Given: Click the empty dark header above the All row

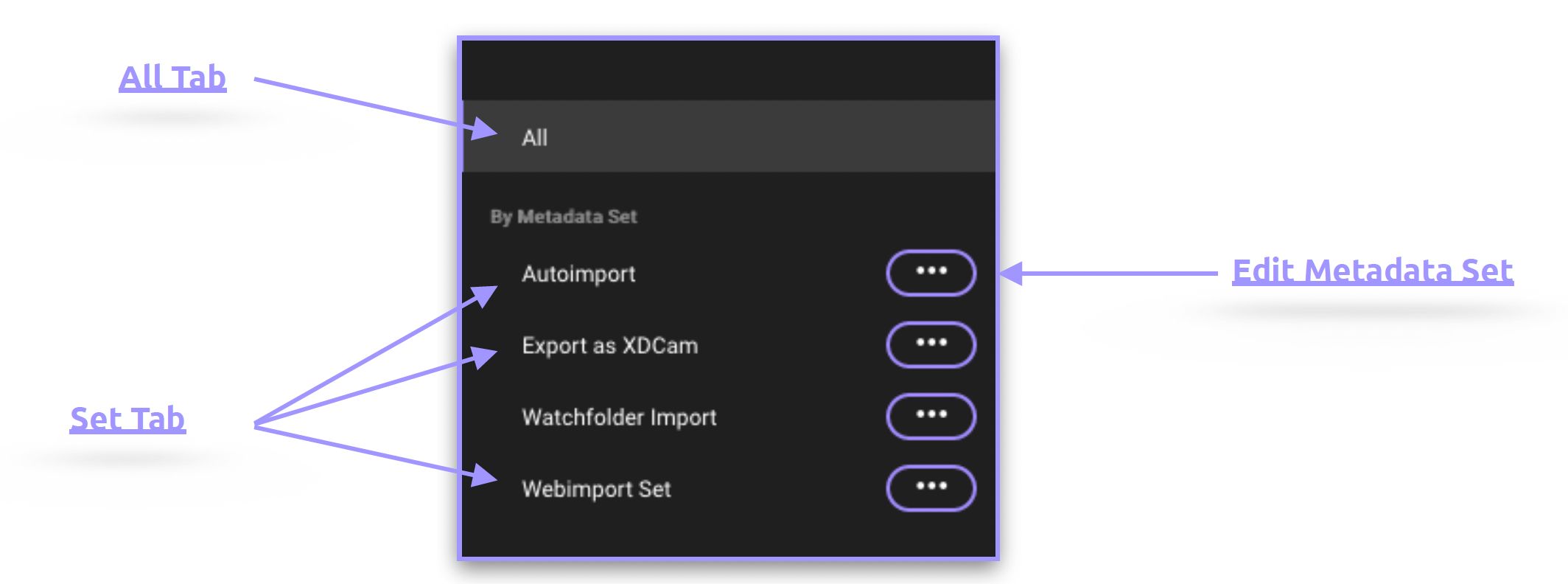Looking at the screenshot, I should [x=728, y=71].
